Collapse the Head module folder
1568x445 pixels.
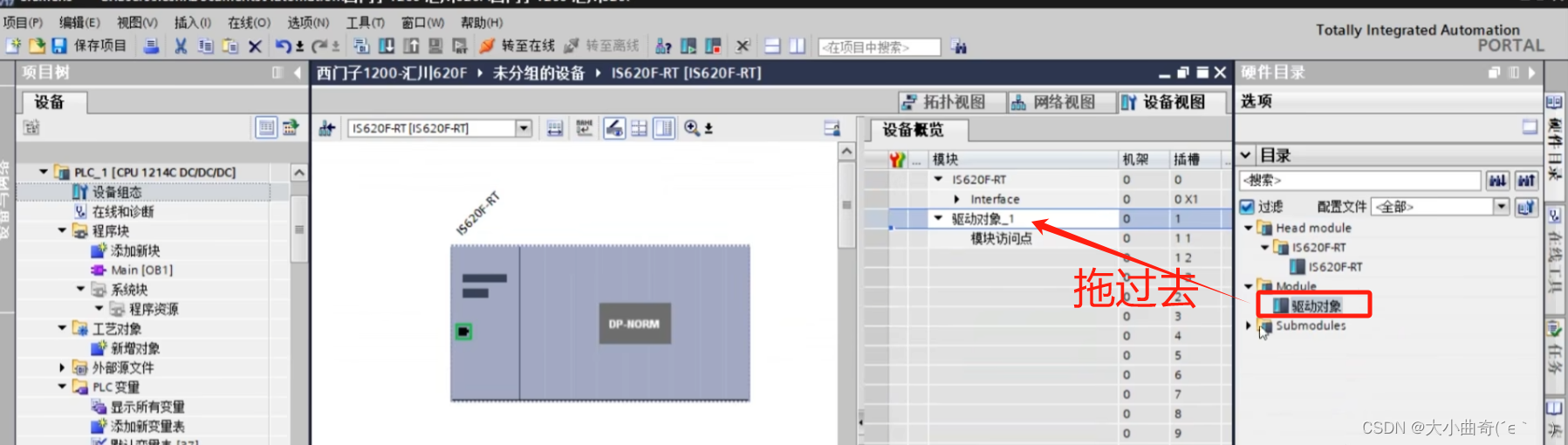click(1249, 228)
